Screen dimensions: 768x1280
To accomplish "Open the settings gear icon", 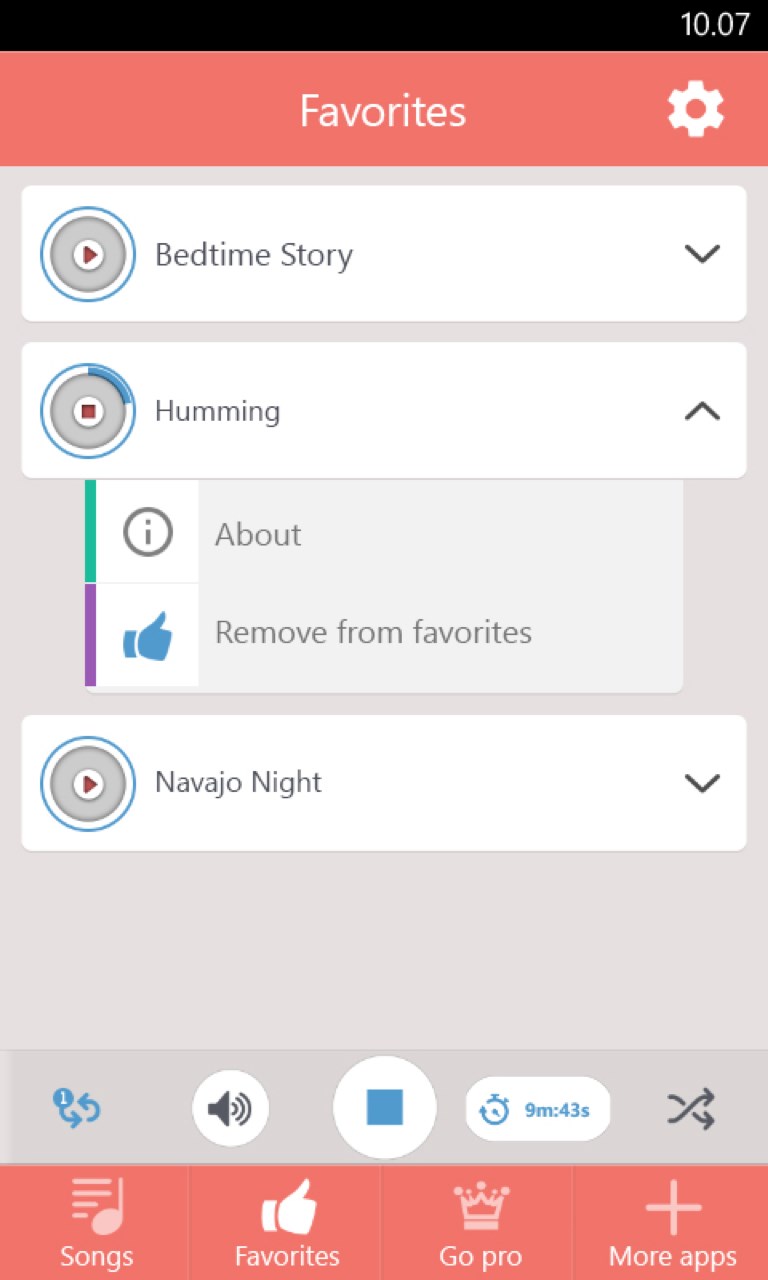I will tap(695, 109).
